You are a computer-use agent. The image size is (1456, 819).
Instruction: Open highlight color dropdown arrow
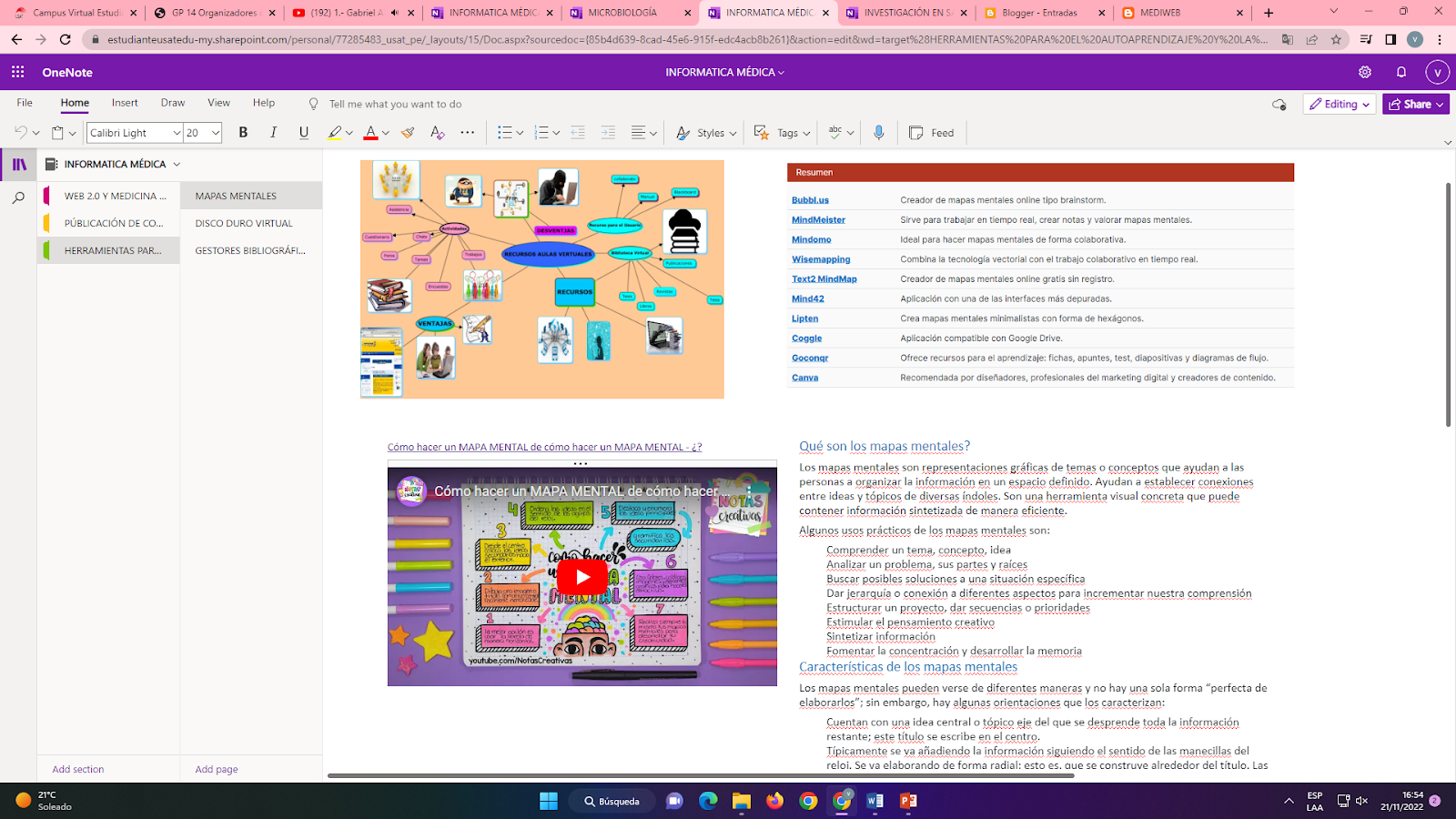(x=349, y=134)
